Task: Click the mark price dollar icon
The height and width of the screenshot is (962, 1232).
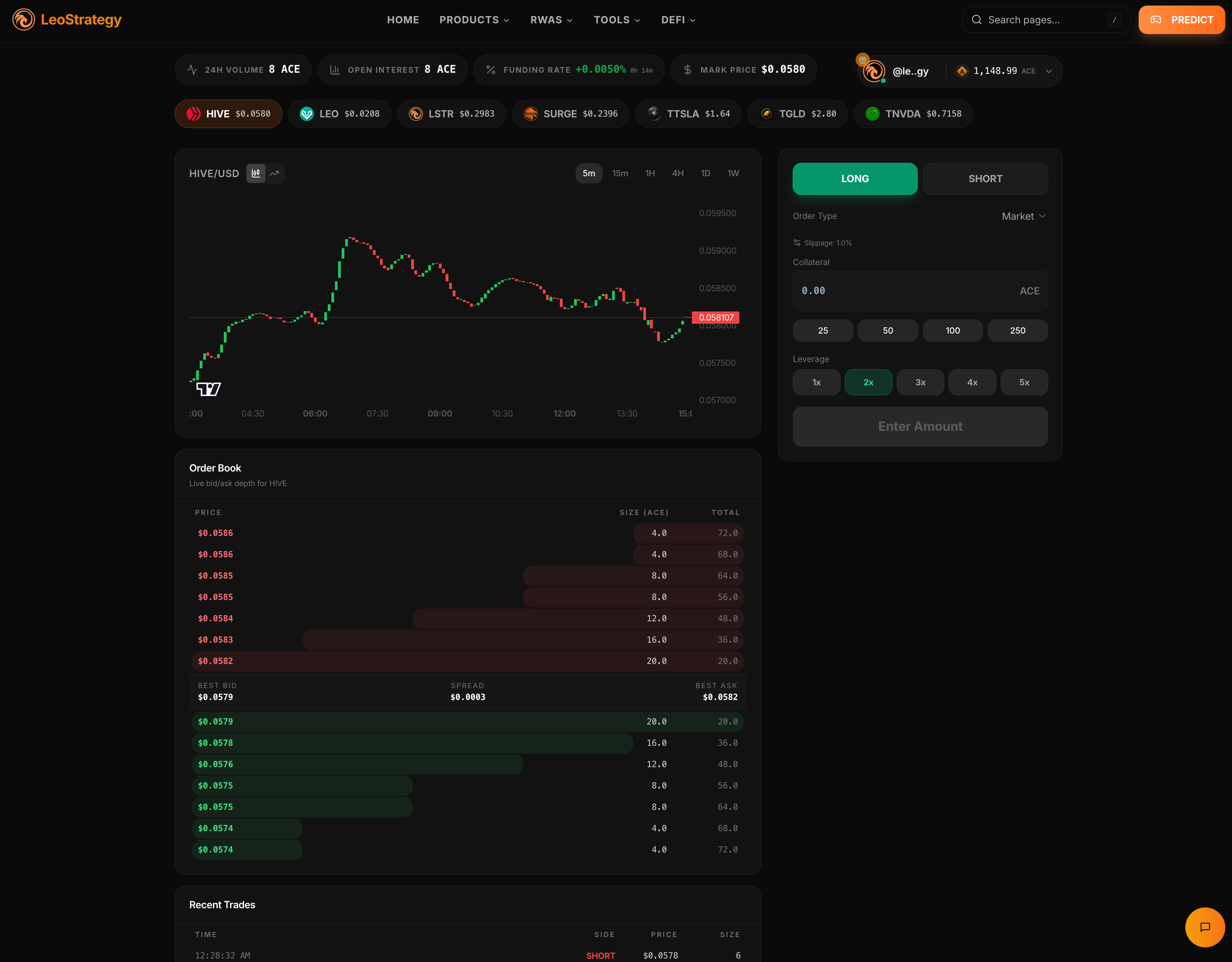Action: [x=688, y=70]
